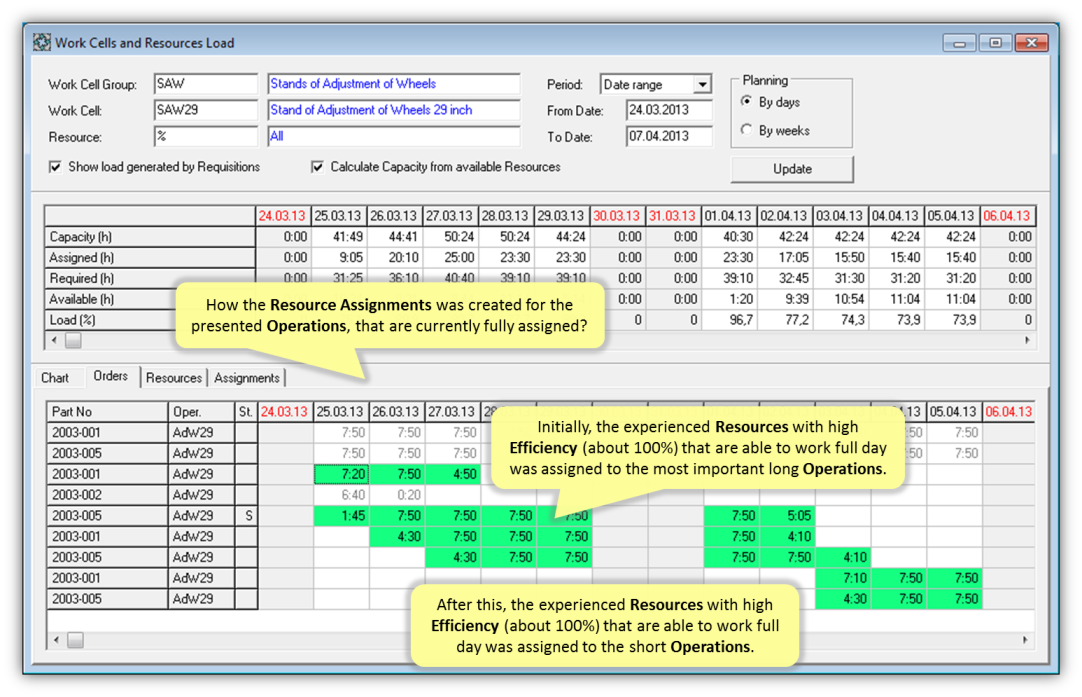Click available value 9:39

point(785,299)
